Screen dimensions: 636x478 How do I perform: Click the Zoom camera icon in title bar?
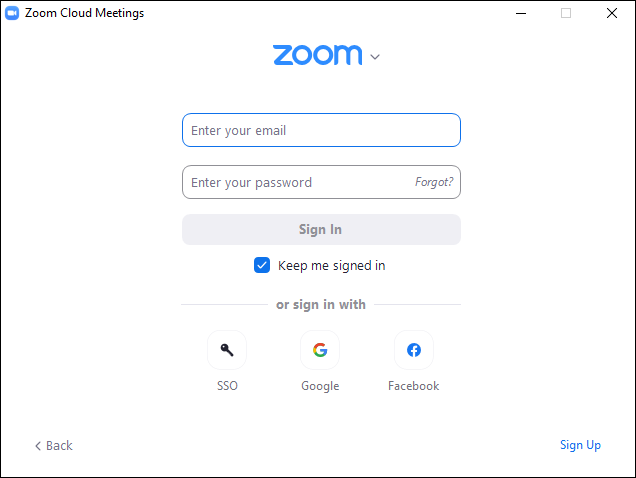click(12, 13)
